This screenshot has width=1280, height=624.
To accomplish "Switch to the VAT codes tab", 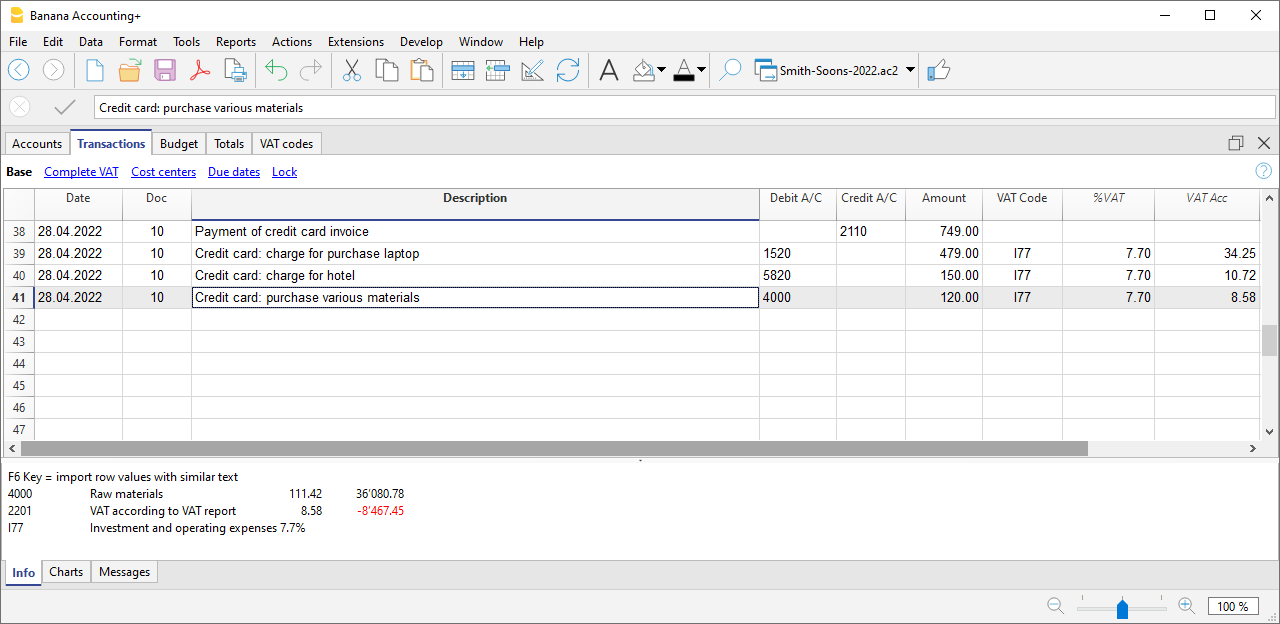I will 286,143.
